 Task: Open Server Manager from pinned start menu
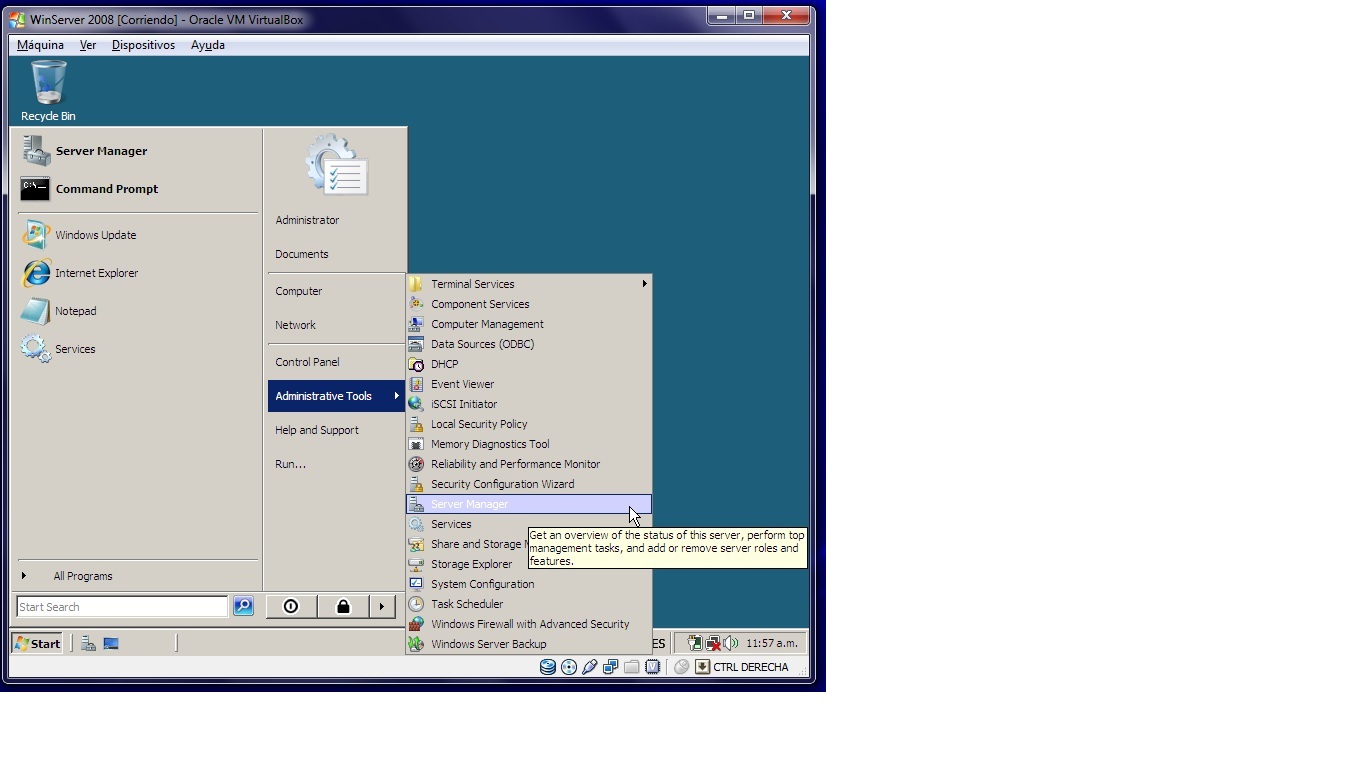[138, 151]
